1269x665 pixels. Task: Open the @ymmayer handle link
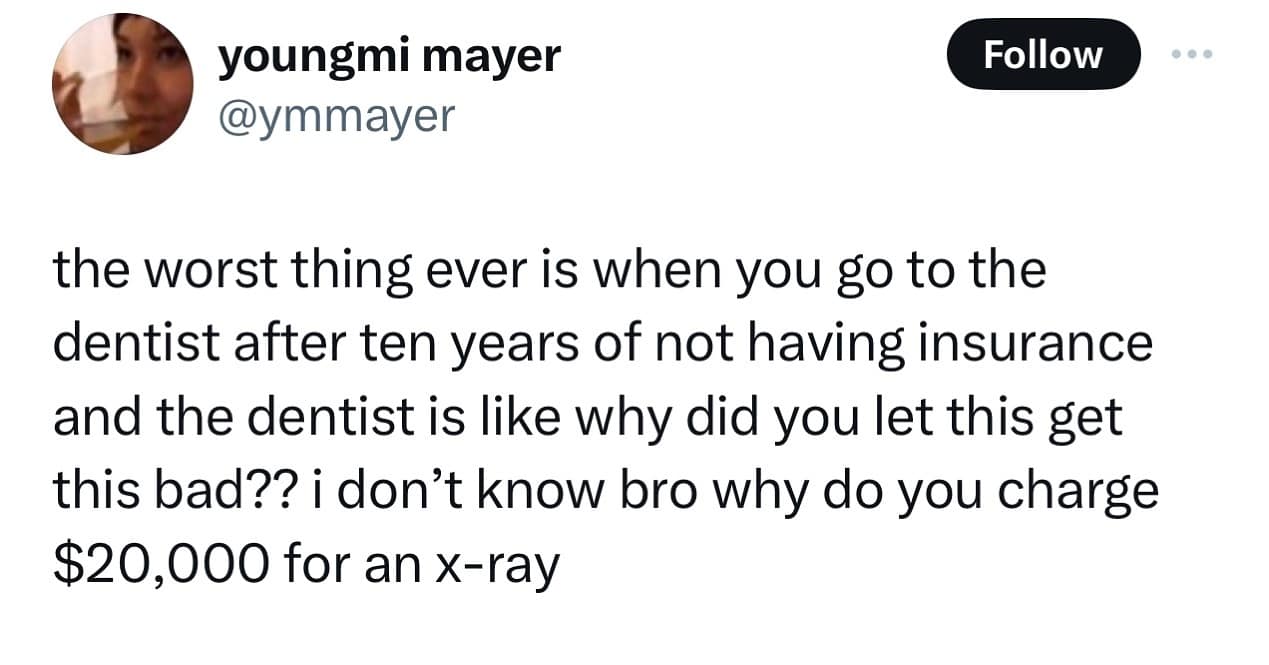click(x=336, y=116)
